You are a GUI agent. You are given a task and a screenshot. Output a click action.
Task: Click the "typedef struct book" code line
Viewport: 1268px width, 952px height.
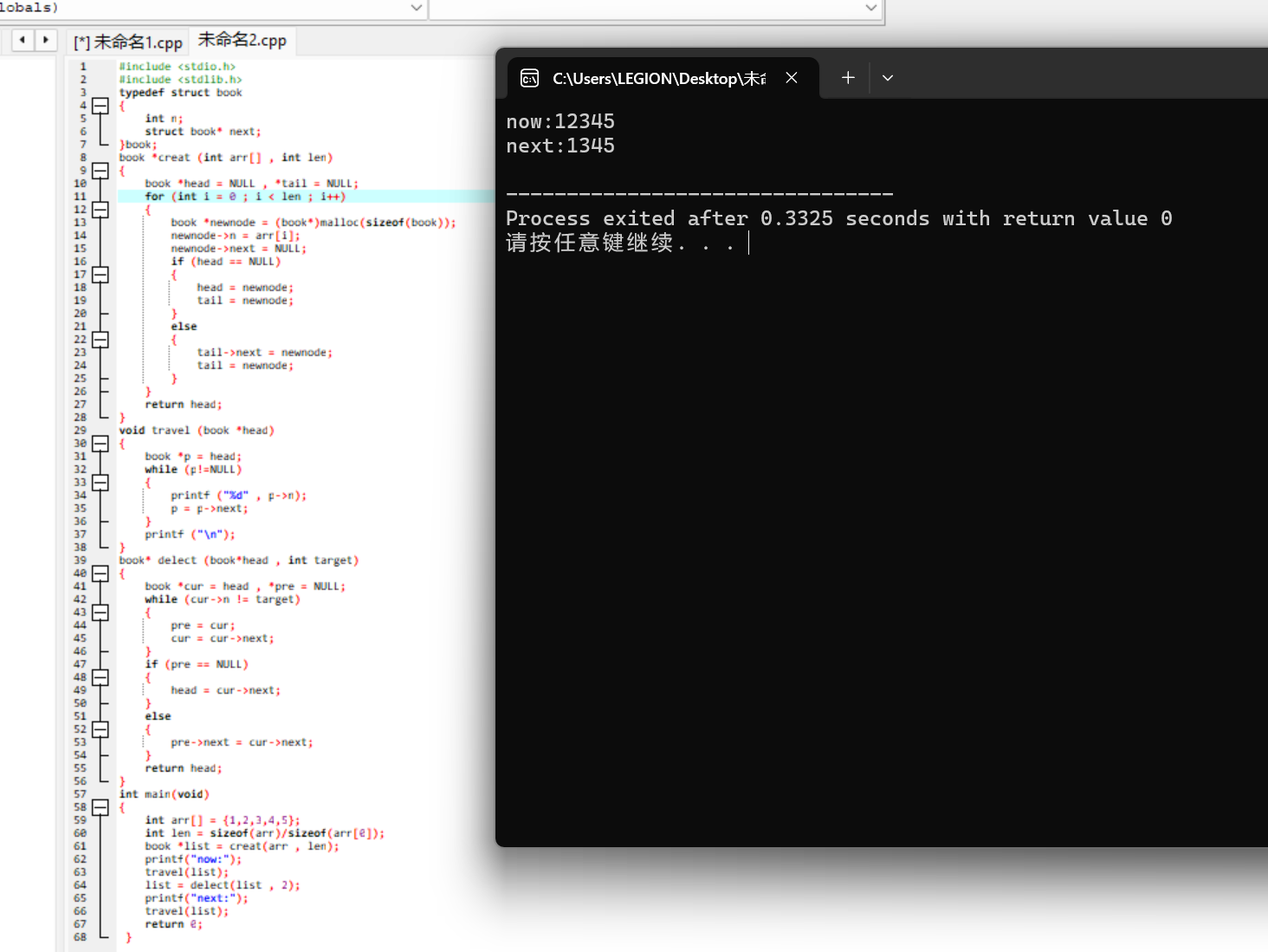(x=181, y=93)
